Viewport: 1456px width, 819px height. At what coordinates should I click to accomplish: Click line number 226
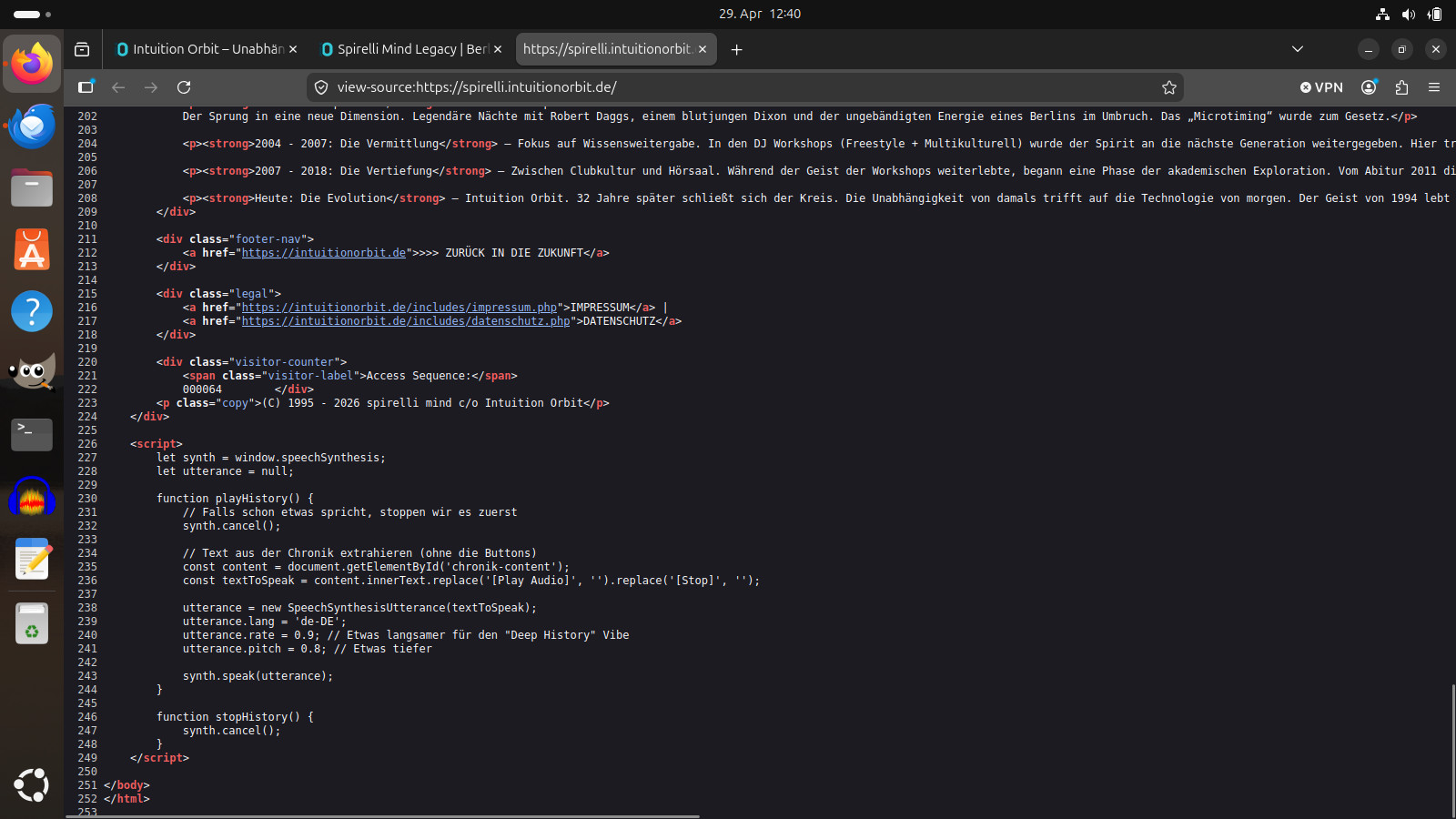[87, 444]
